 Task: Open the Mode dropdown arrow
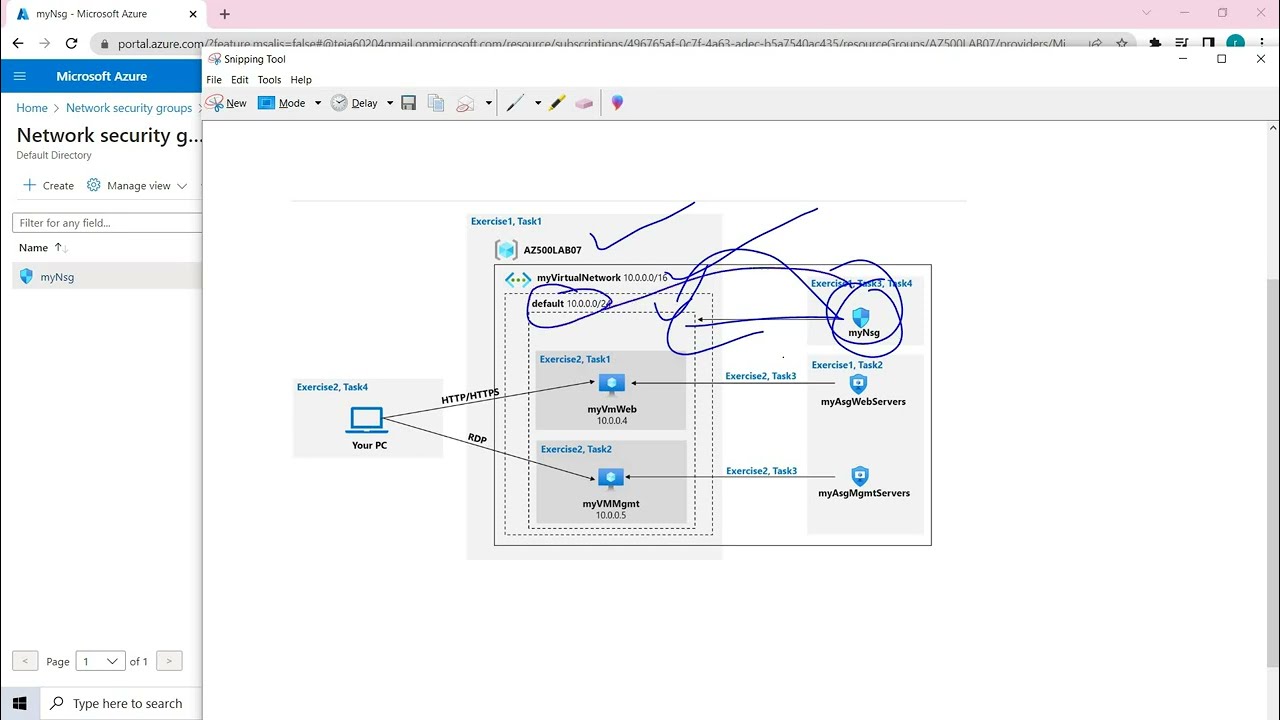318,103
